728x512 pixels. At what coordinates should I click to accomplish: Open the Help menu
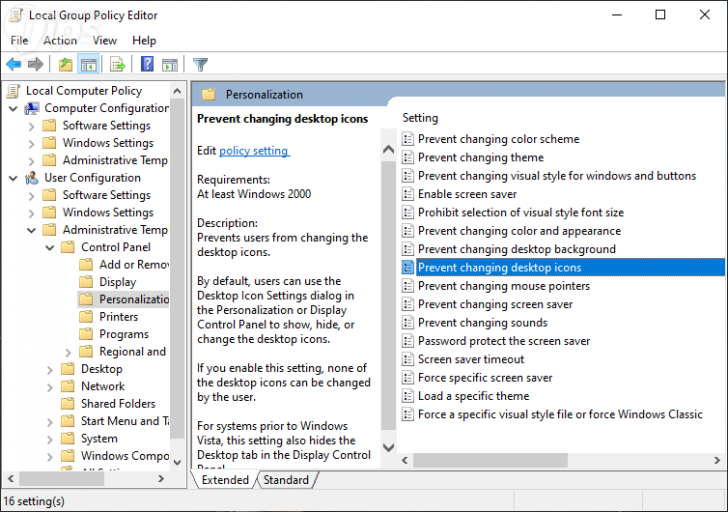coord(144,41)
